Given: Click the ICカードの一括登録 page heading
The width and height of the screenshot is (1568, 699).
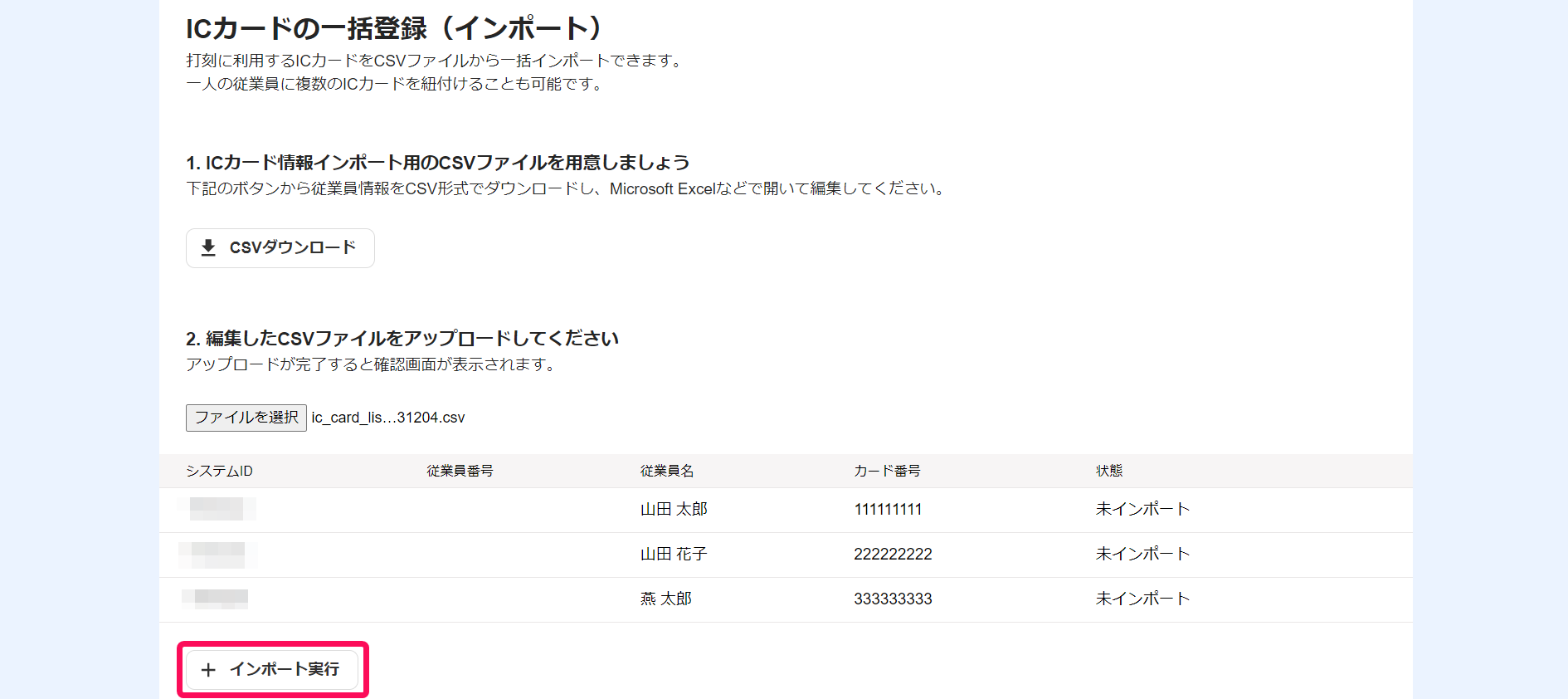Looking at the screenshot, I should (394, 28).
